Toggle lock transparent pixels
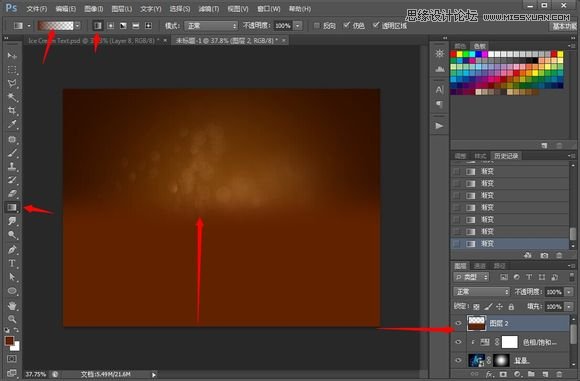580x381 pixels. 476,307
